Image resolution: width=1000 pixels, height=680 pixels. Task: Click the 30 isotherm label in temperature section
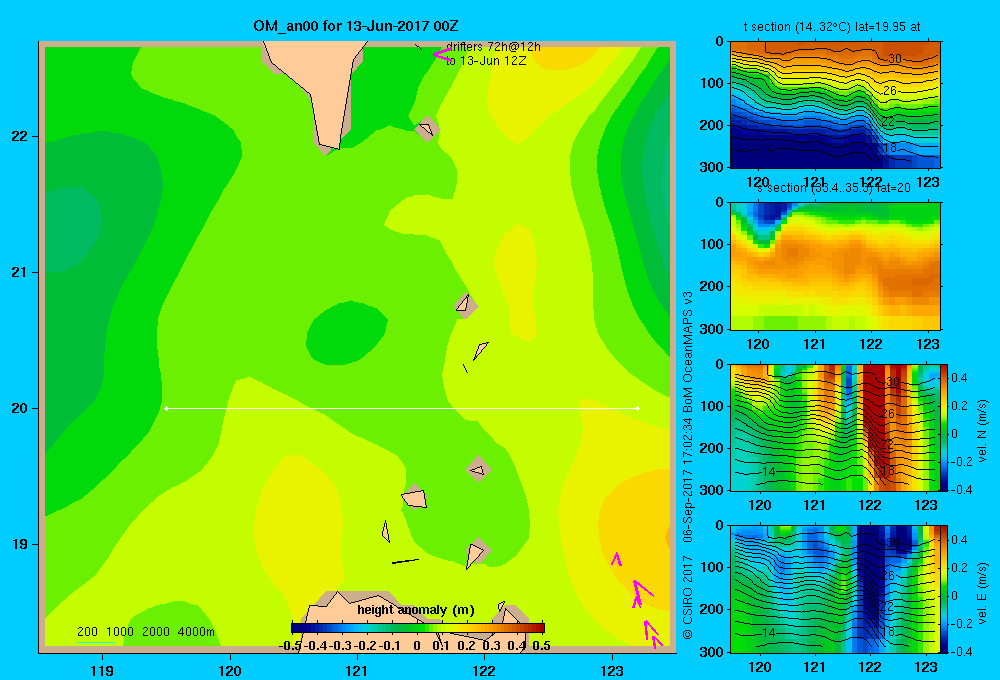895,59
